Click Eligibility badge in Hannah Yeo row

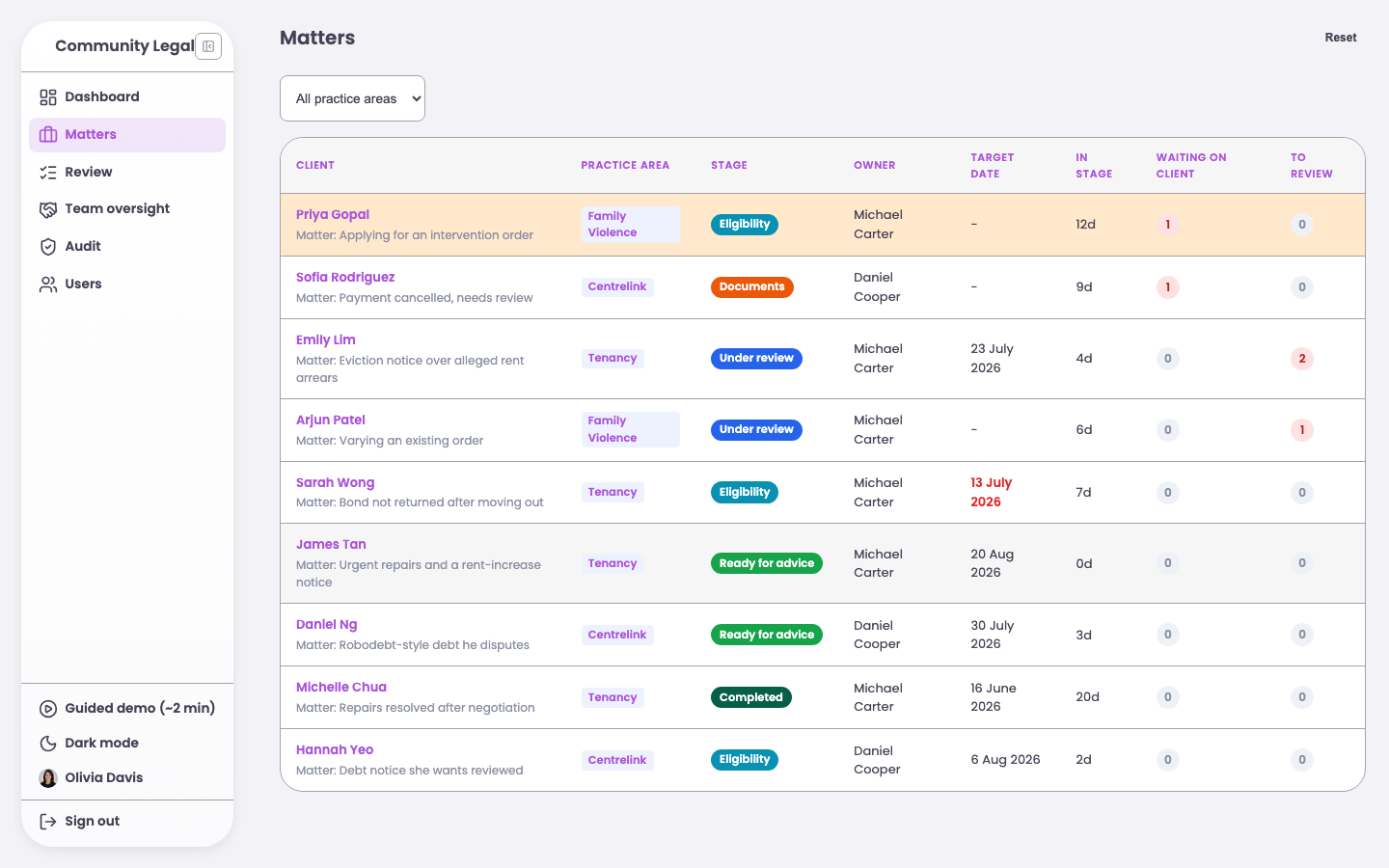(745, 760)
